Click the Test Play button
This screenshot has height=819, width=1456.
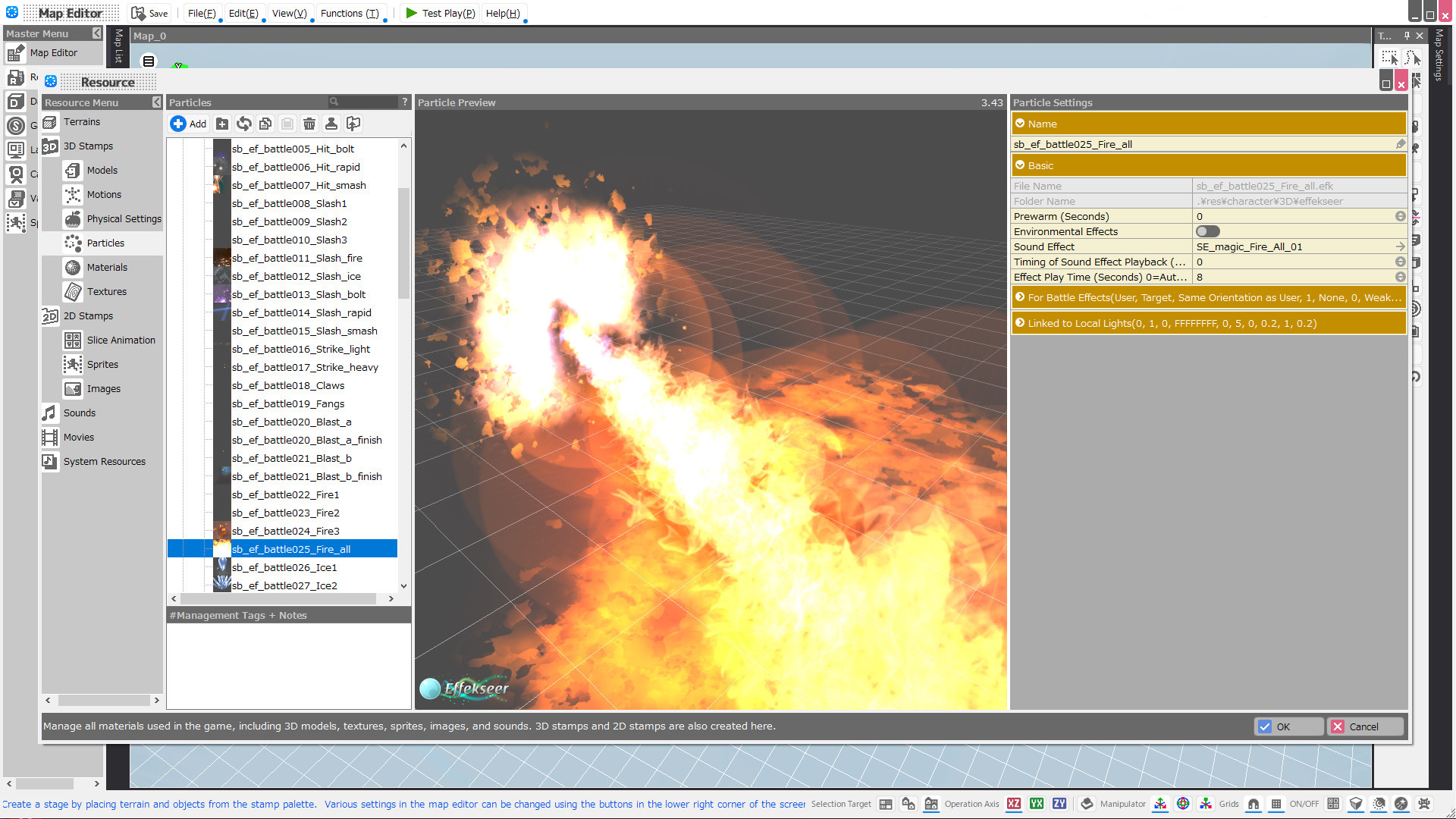pos(440,13)
